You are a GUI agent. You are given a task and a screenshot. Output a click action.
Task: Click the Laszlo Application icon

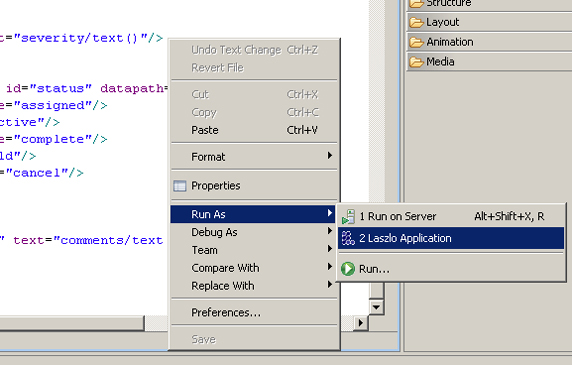coord(348,238)
